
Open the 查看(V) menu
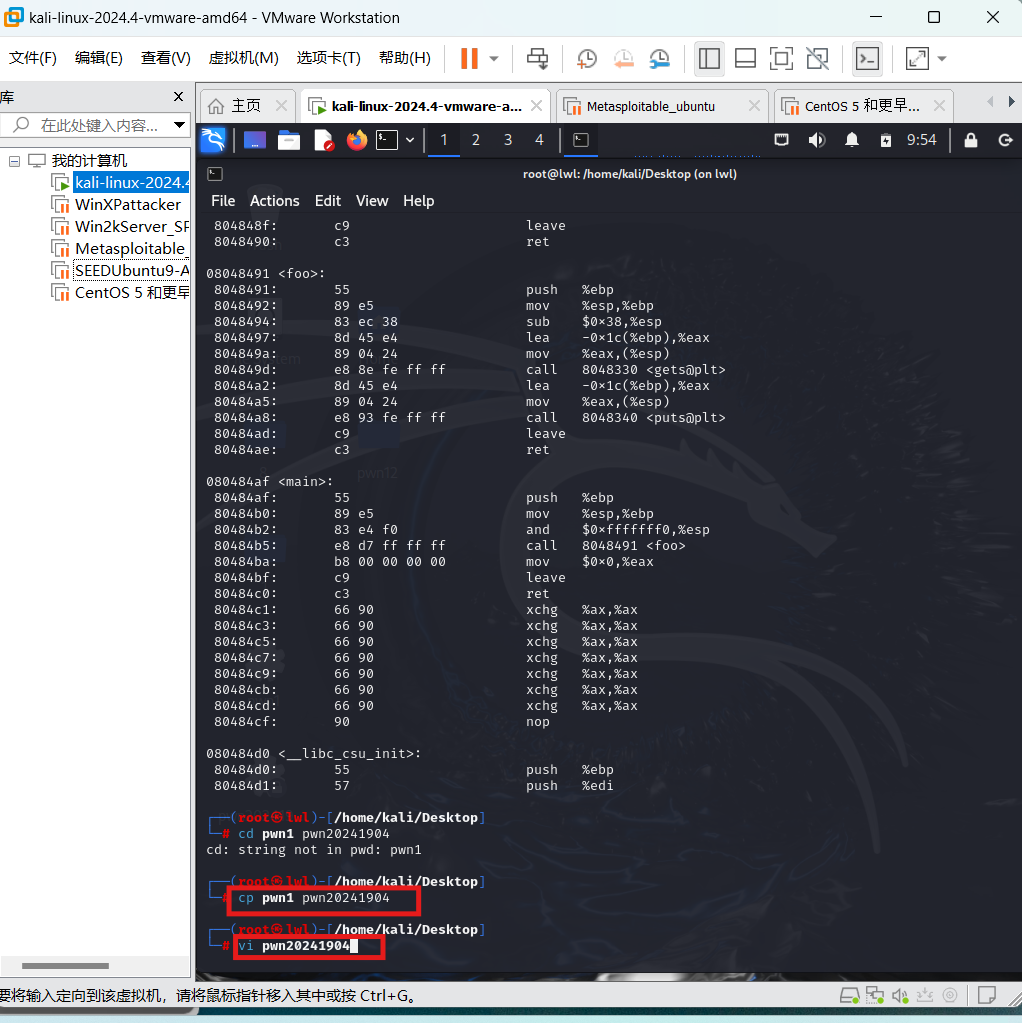(166, 58)
